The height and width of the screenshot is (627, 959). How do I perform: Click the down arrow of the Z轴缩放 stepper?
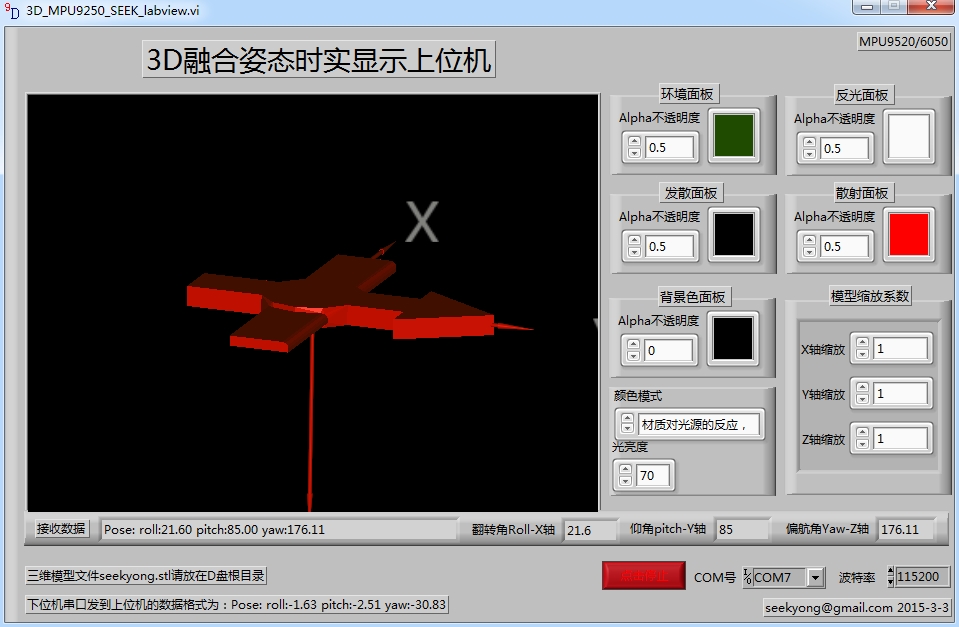861,444
